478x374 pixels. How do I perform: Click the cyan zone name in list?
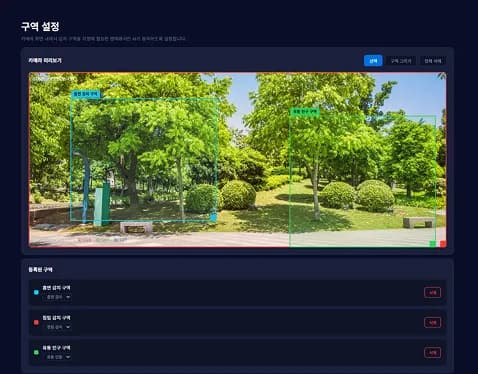point(56,288)
